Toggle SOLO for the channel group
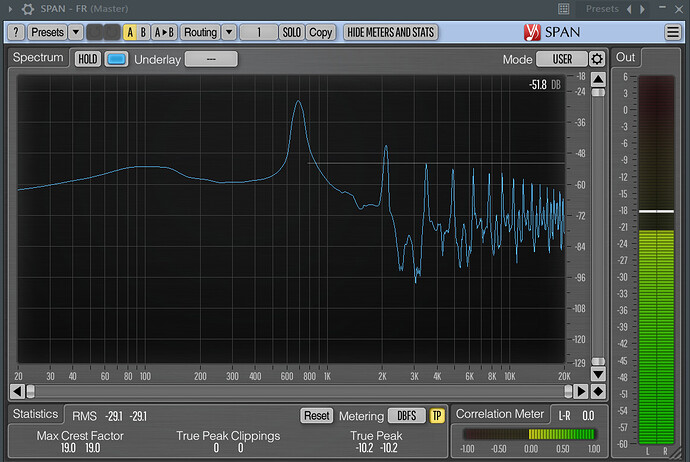 click(291, 32)
